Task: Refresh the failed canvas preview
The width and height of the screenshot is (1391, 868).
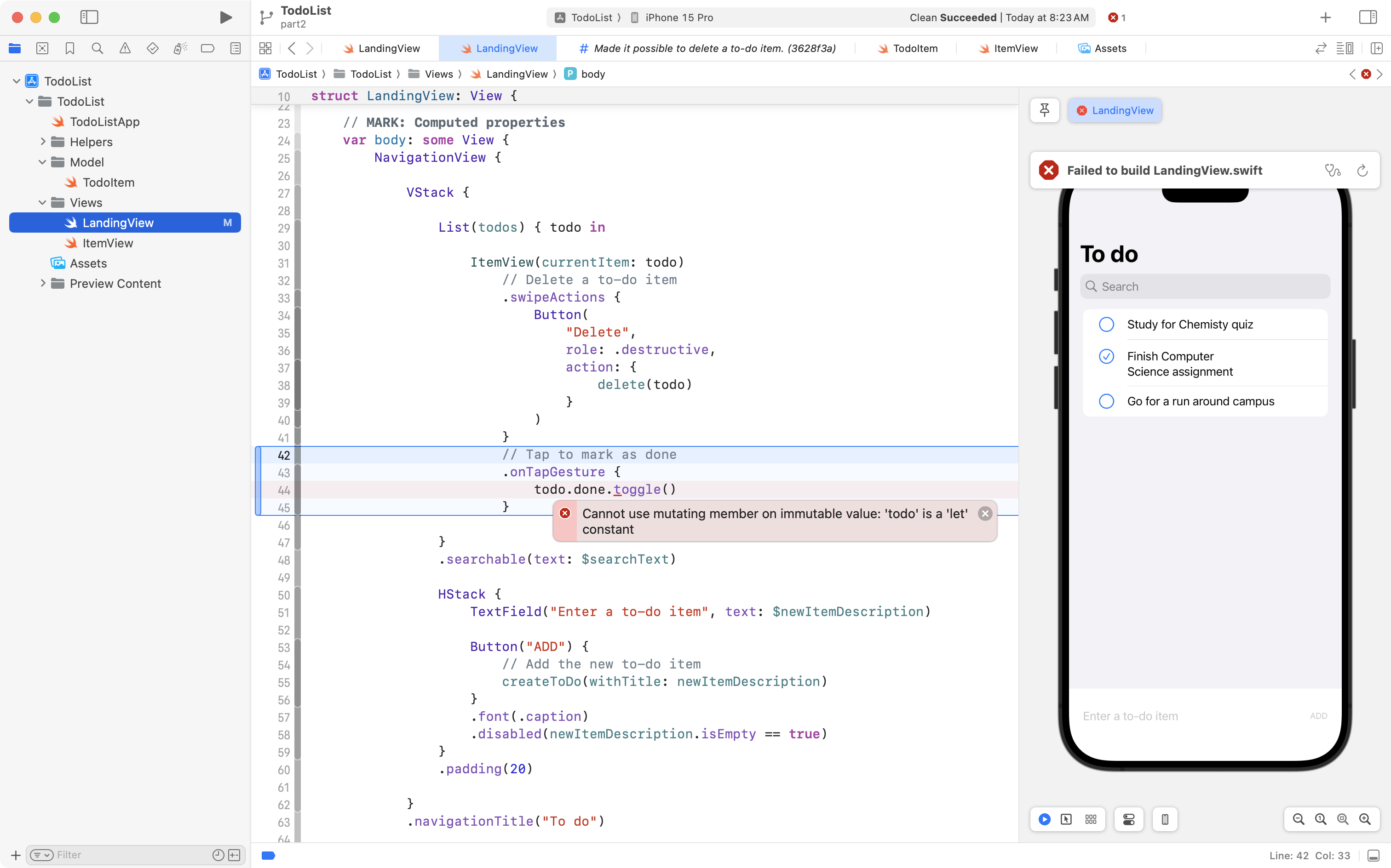Action: pos(1362,171)
